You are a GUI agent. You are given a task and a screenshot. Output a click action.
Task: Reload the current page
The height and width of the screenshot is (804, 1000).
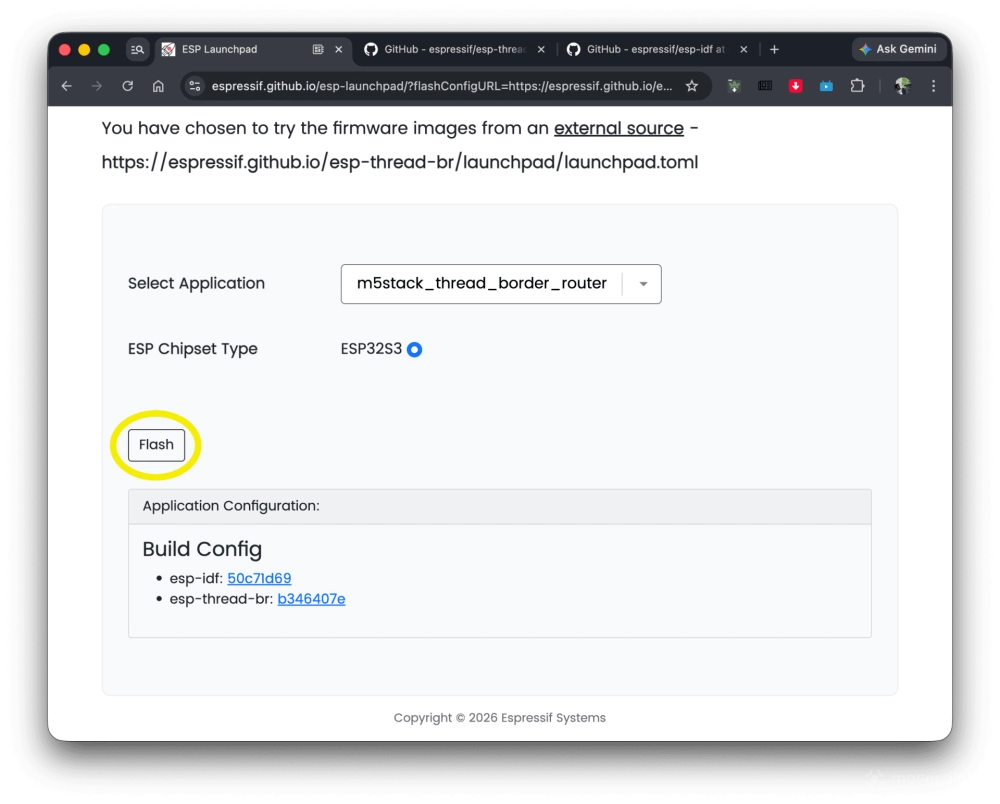[128, 85]
